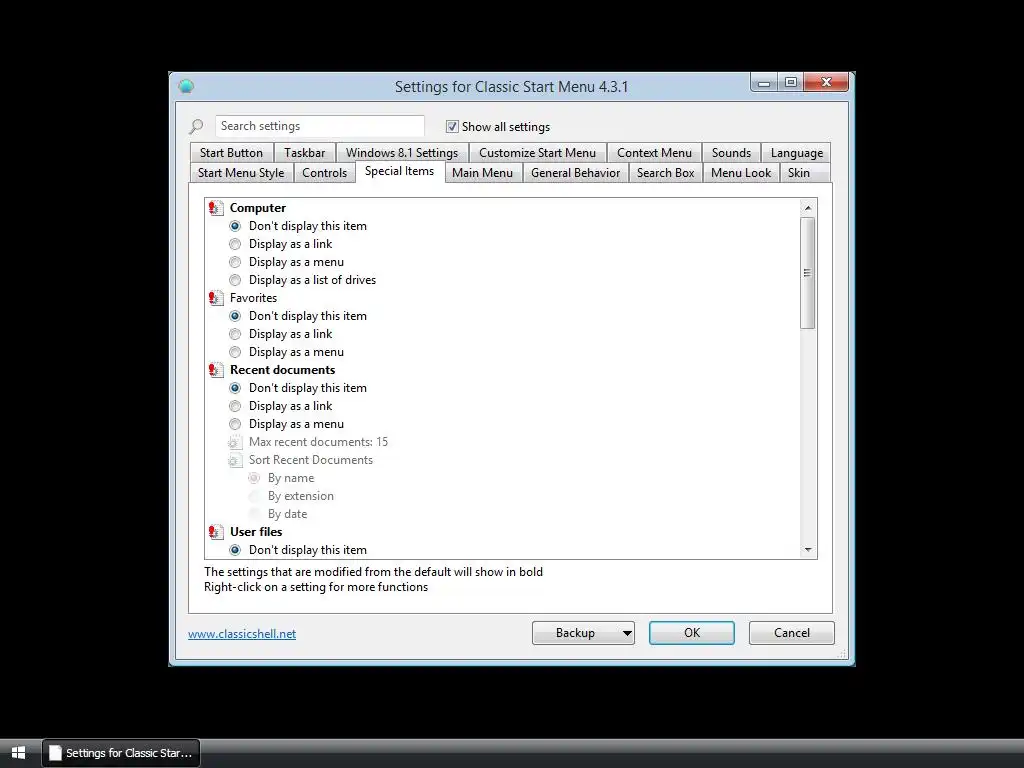Click the scrollbar down arrow
The image size is (1024, 768).
(x=808, y=550)
